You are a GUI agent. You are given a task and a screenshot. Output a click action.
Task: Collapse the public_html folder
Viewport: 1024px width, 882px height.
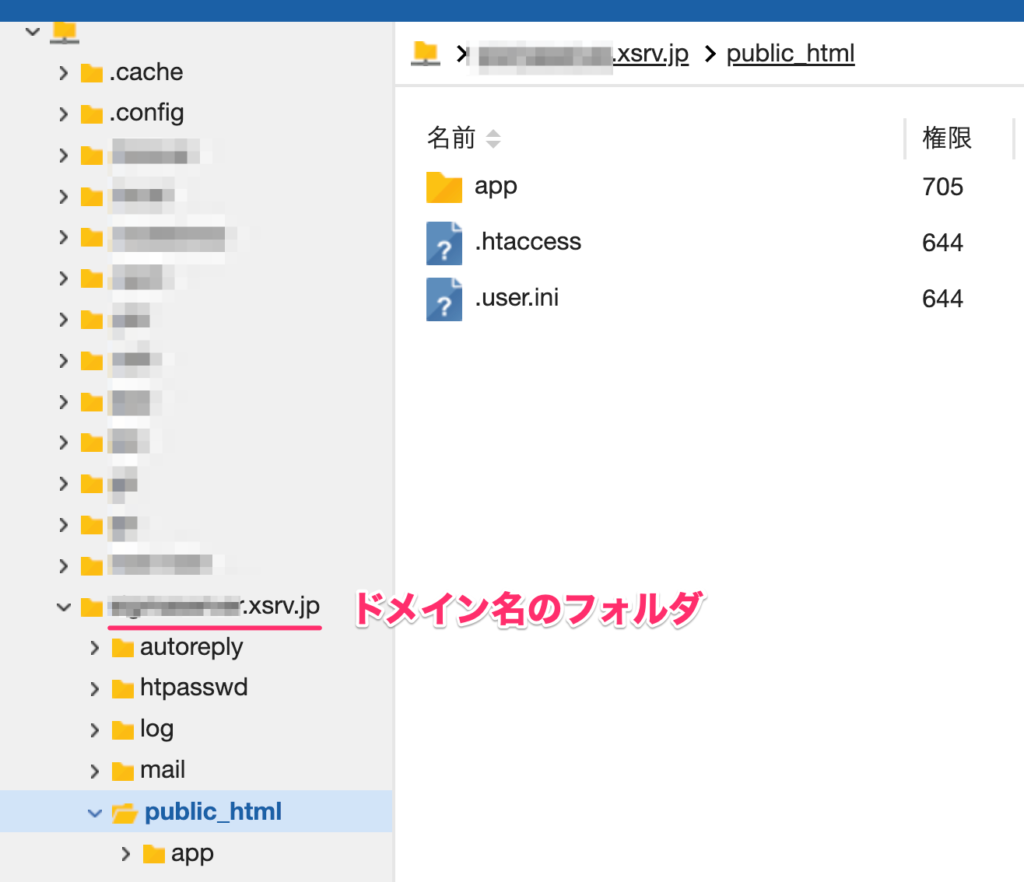click(x=95, y=813)
